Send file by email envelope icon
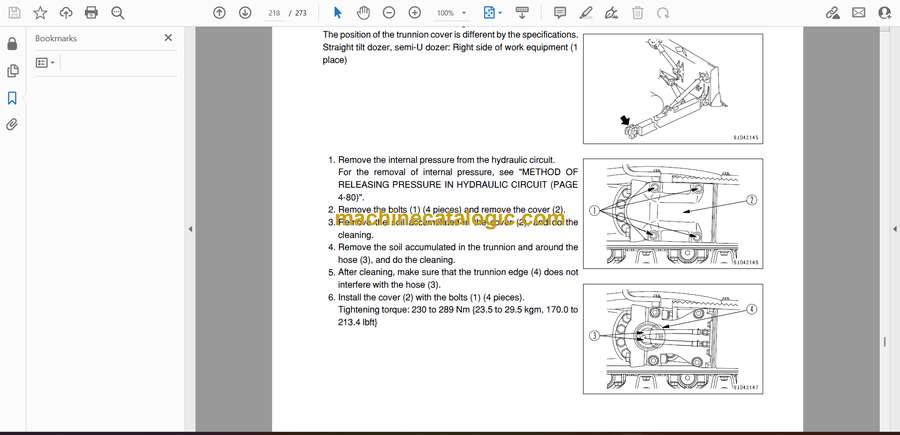The image size is (900, 435). [859, 13]
